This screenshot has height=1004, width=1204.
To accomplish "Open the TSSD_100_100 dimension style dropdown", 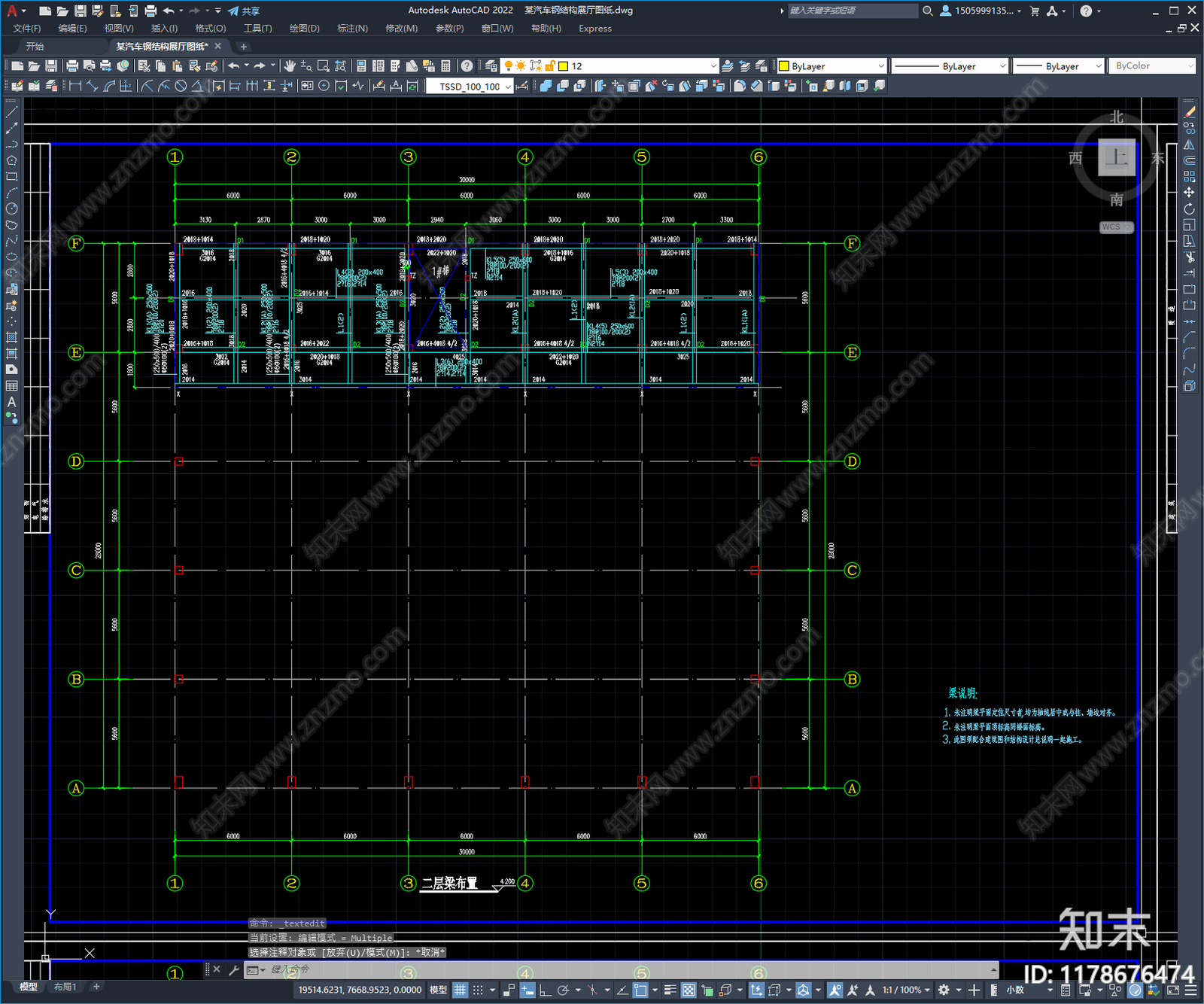I will (470, 86).
